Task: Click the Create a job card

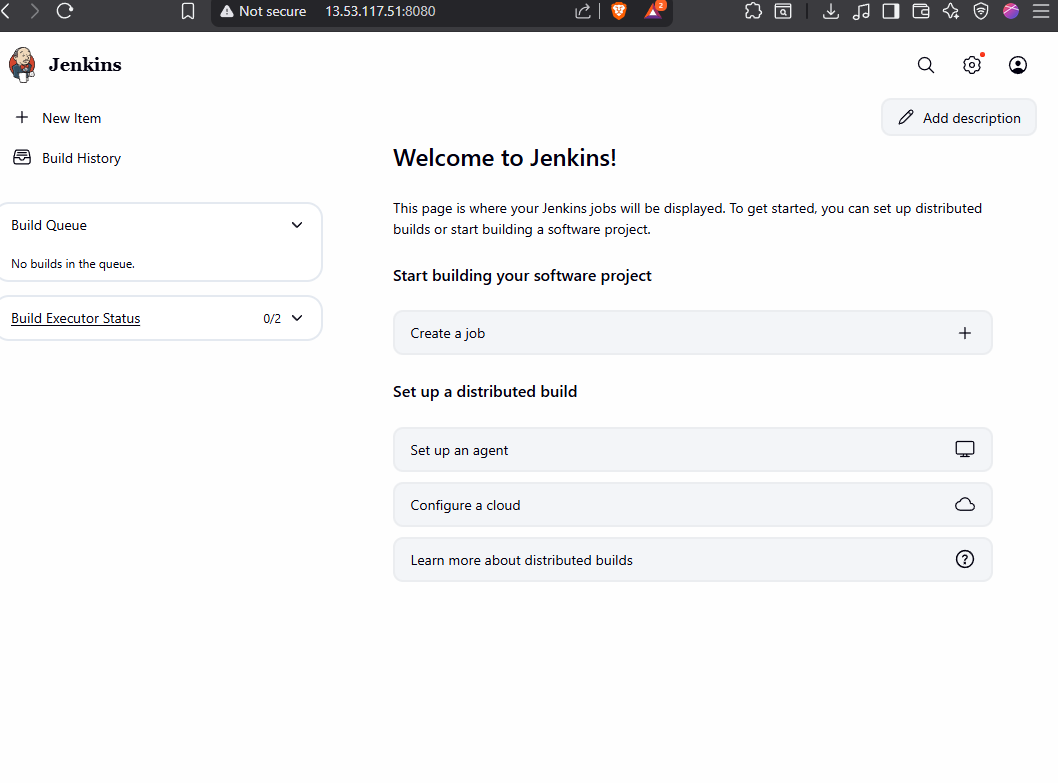Action: pos(692,333)
